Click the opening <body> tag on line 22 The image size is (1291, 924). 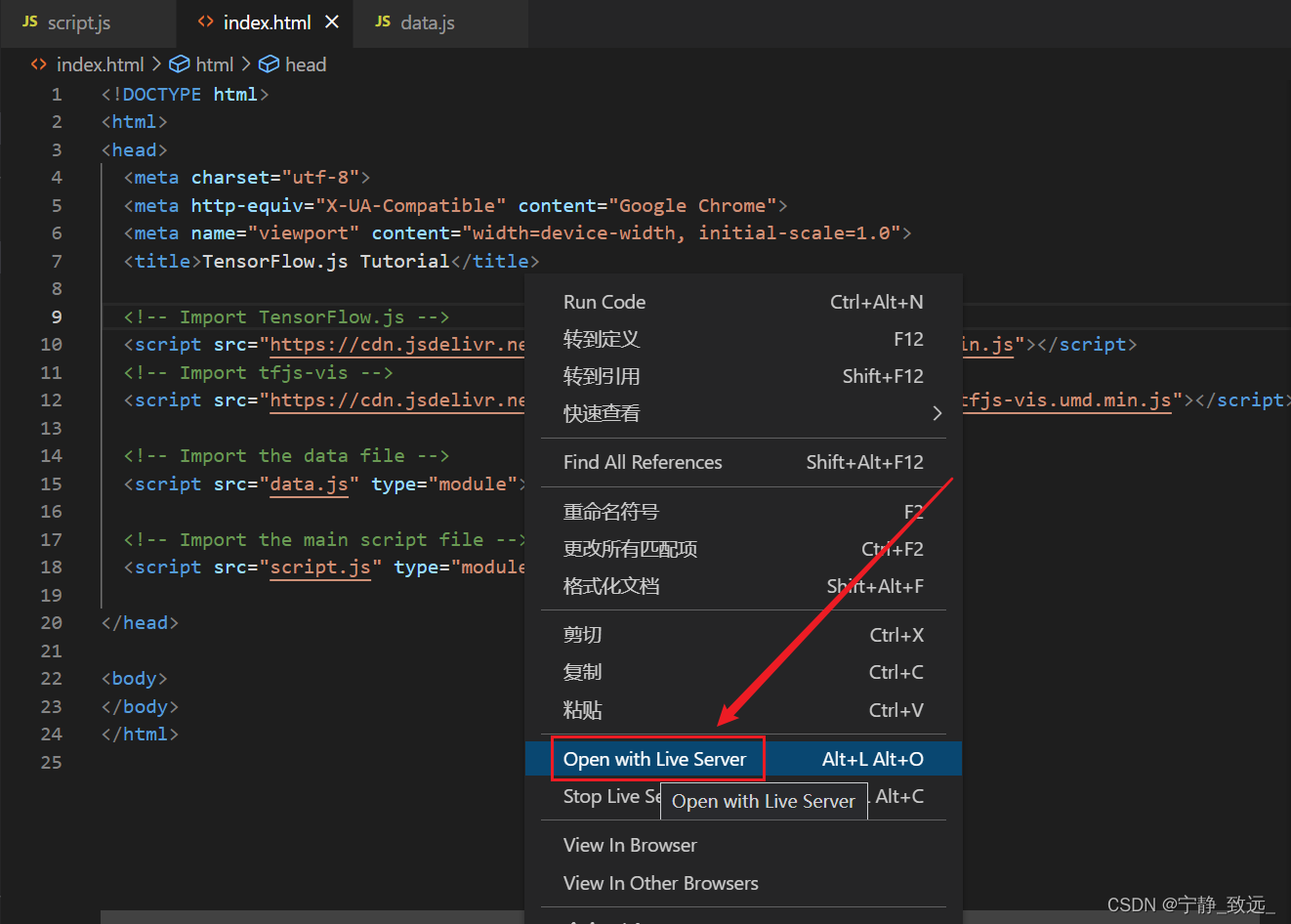pyautogui.click(x=134, y=678)
